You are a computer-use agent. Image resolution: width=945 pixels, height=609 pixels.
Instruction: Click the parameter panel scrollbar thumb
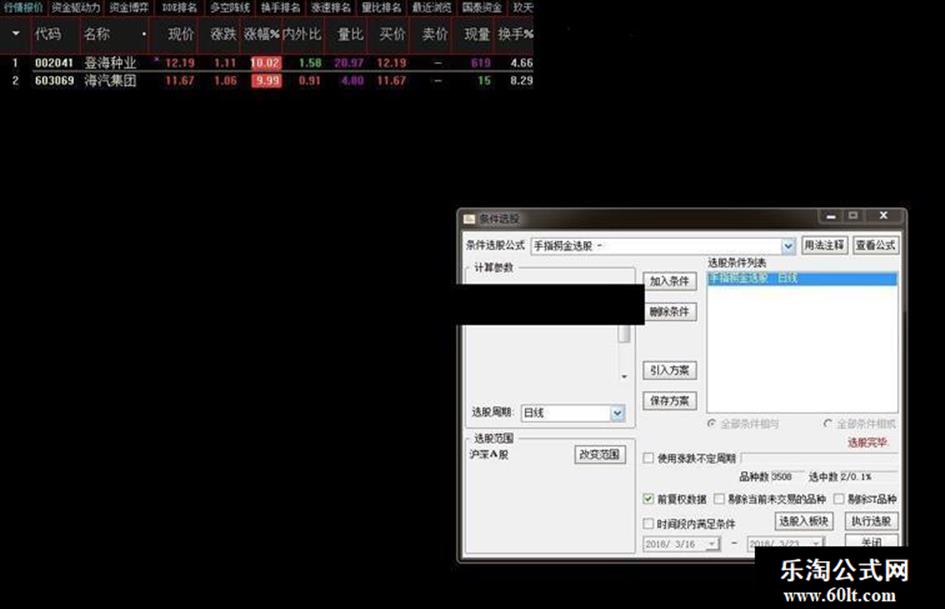click(x=624, y=333)
